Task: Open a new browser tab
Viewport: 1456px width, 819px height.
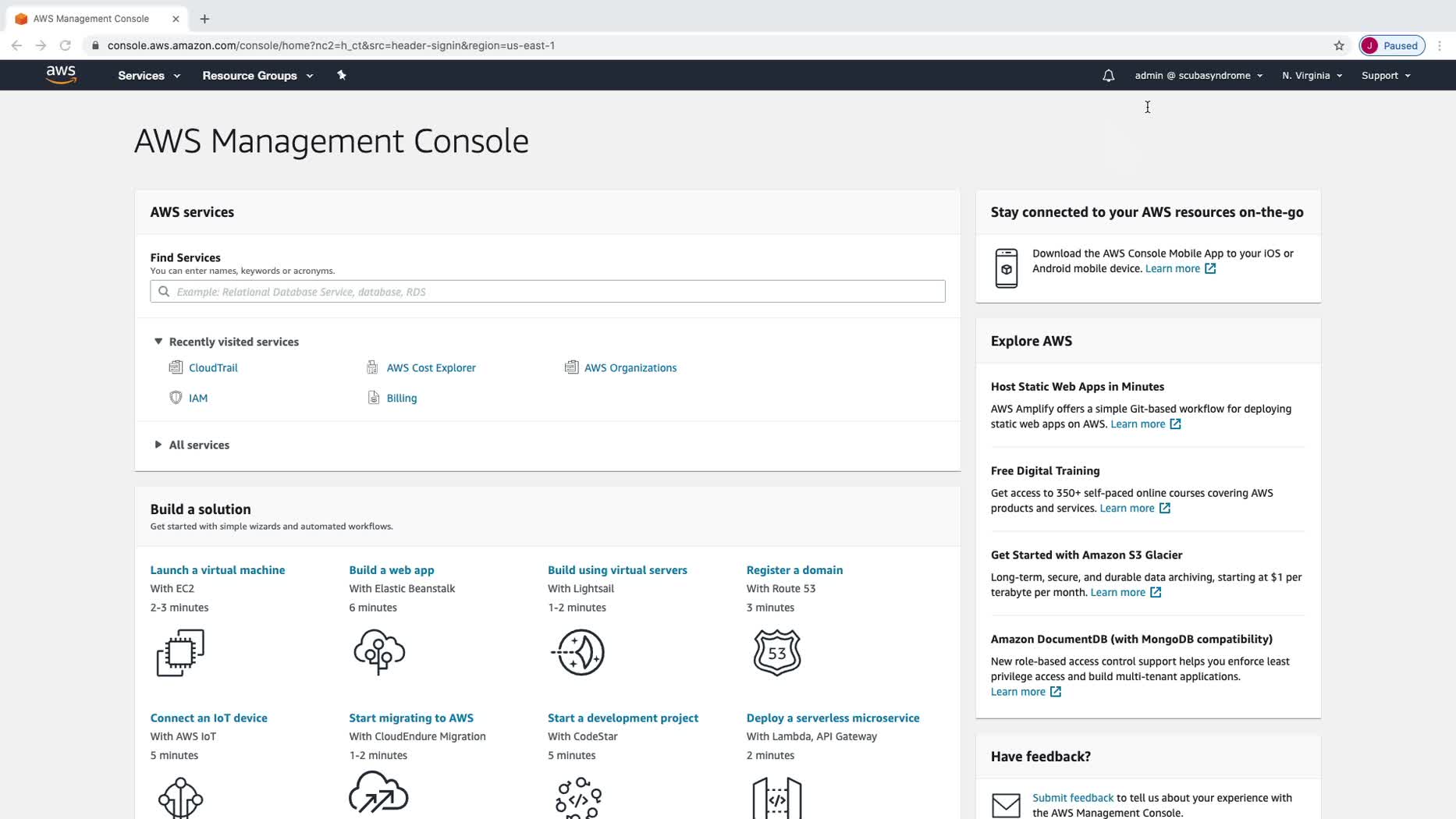Action: tap(204, 19)
